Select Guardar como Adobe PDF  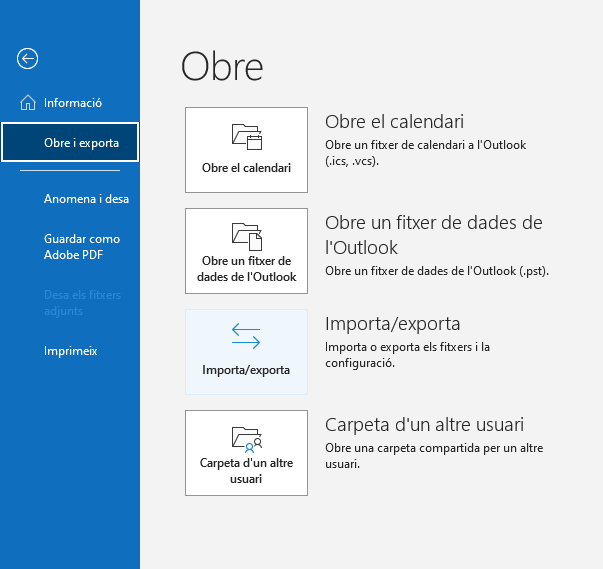point(81,246)
